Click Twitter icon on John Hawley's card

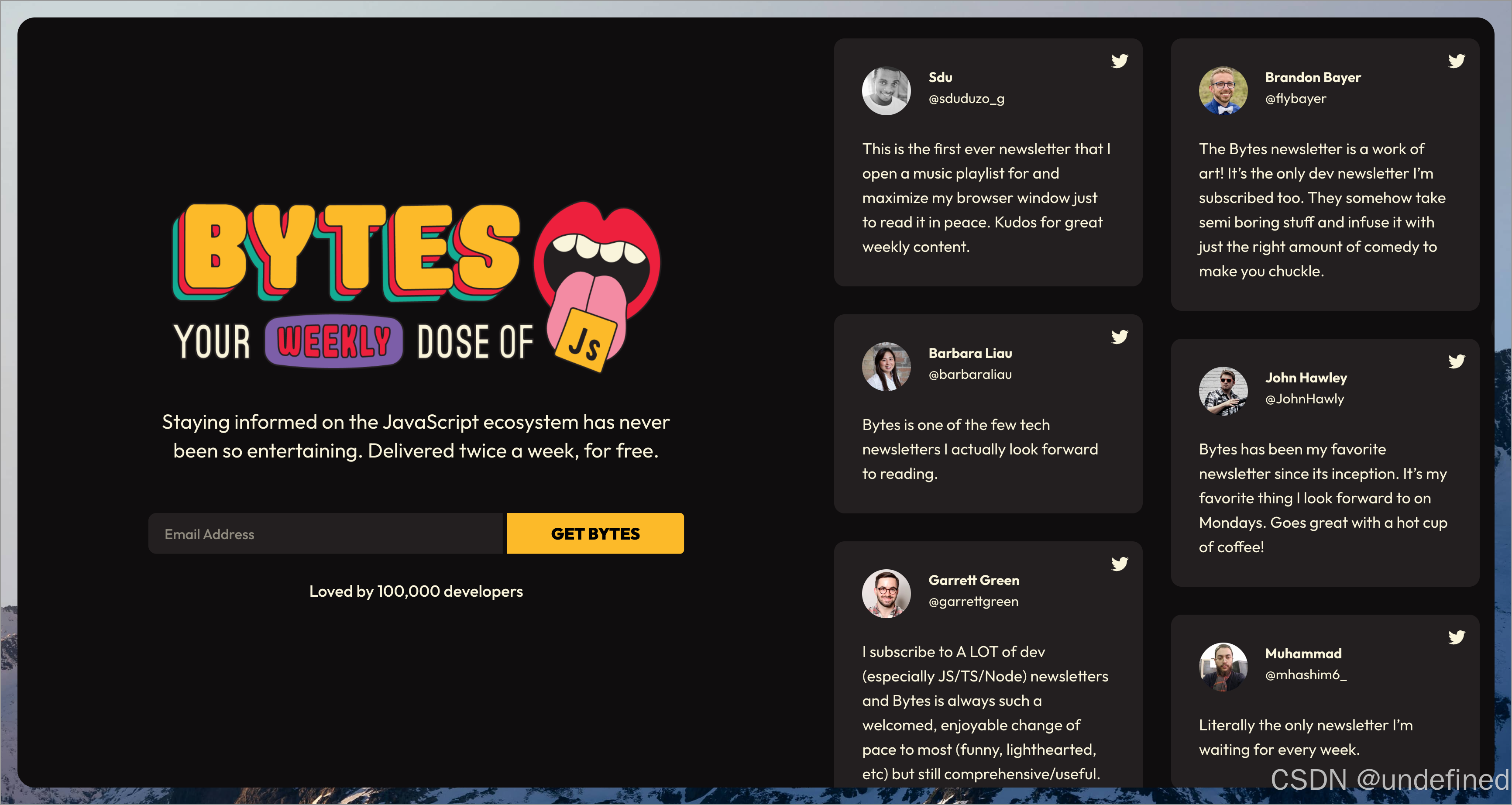coord(1456,361)
